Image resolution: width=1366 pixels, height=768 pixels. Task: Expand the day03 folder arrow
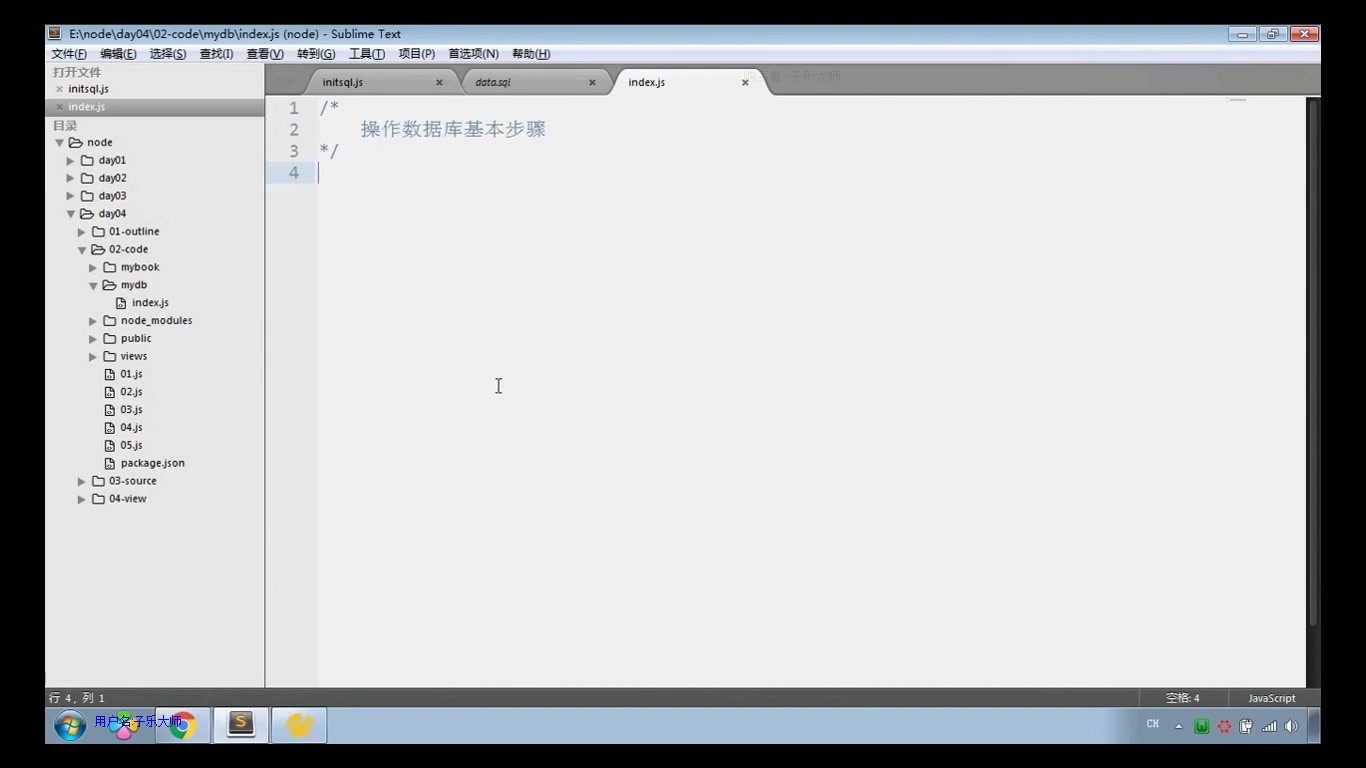[x=71, y=196]
